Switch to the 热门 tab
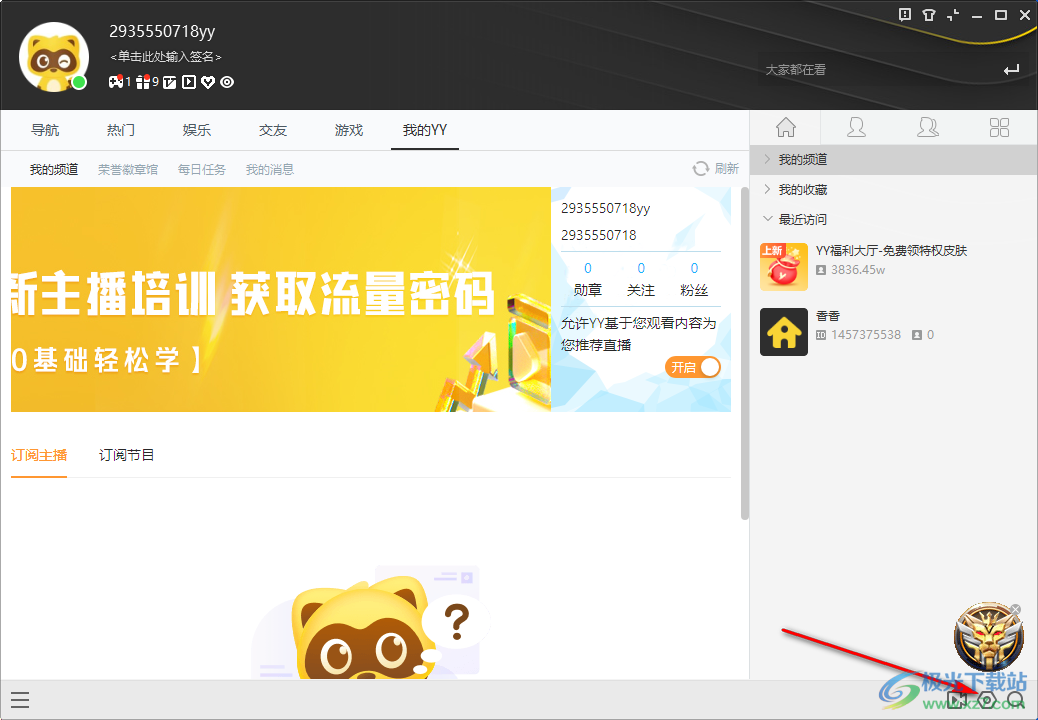Viewport: 1038px width, 720px height. pos(121,130)
